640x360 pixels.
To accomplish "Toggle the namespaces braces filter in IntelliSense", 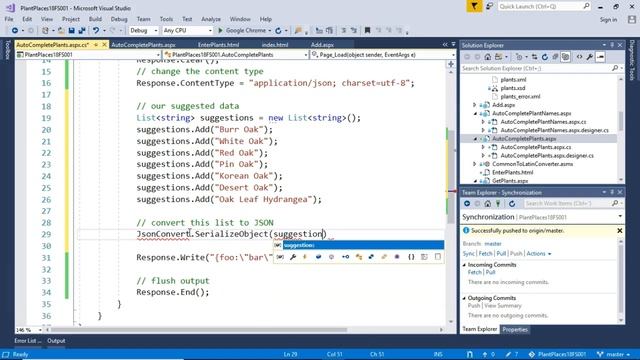I will pyautogui.click(x=411, y=257).
